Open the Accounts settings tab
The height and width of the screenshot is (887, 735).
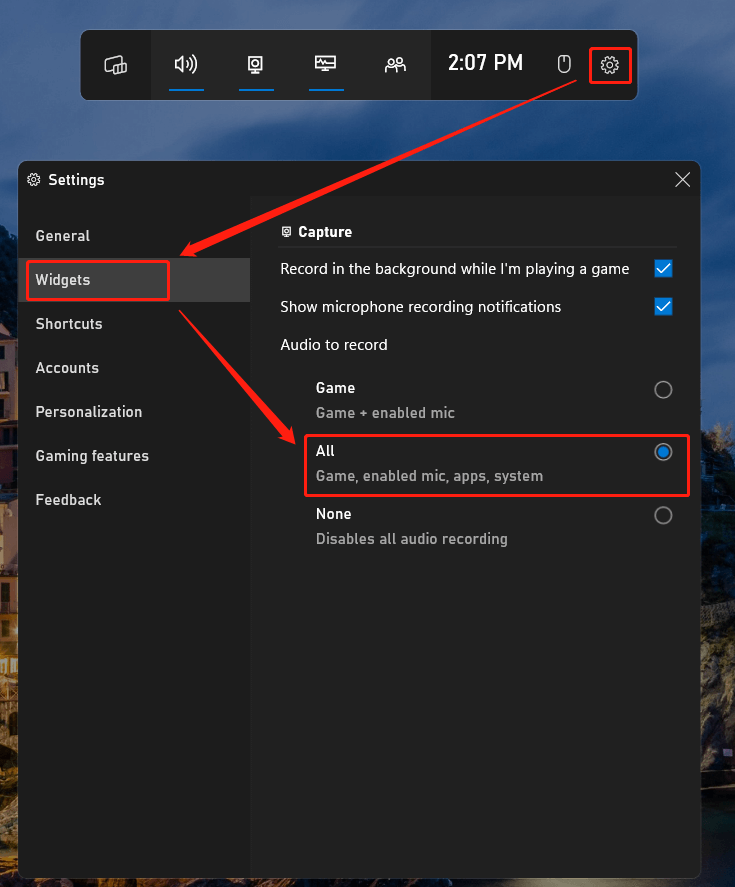click(134, 368)
